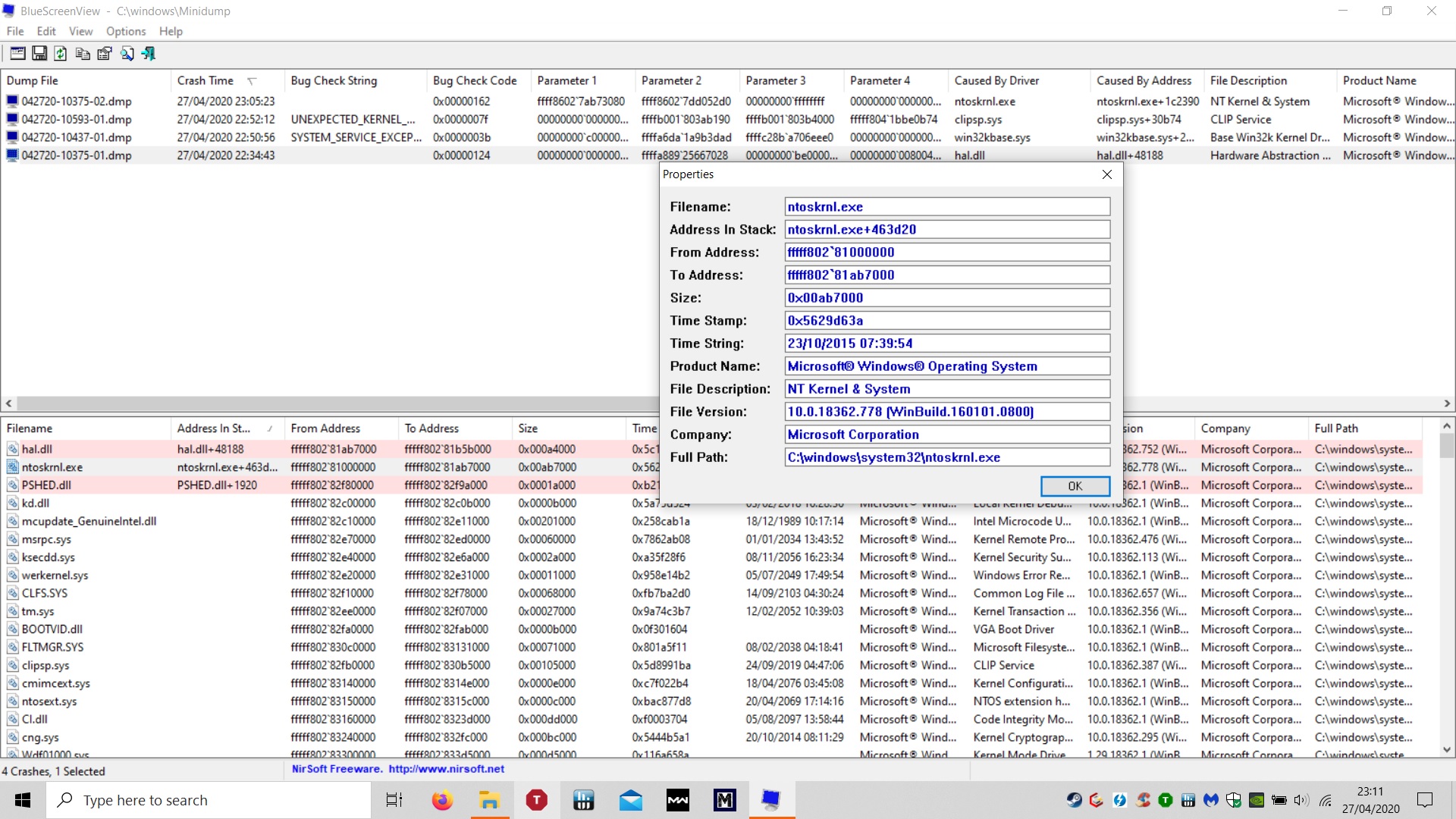Click lower pane vertical scrollbar down arrow
The height and width of the screenshot is (819, 1456).
[1447, 750]
